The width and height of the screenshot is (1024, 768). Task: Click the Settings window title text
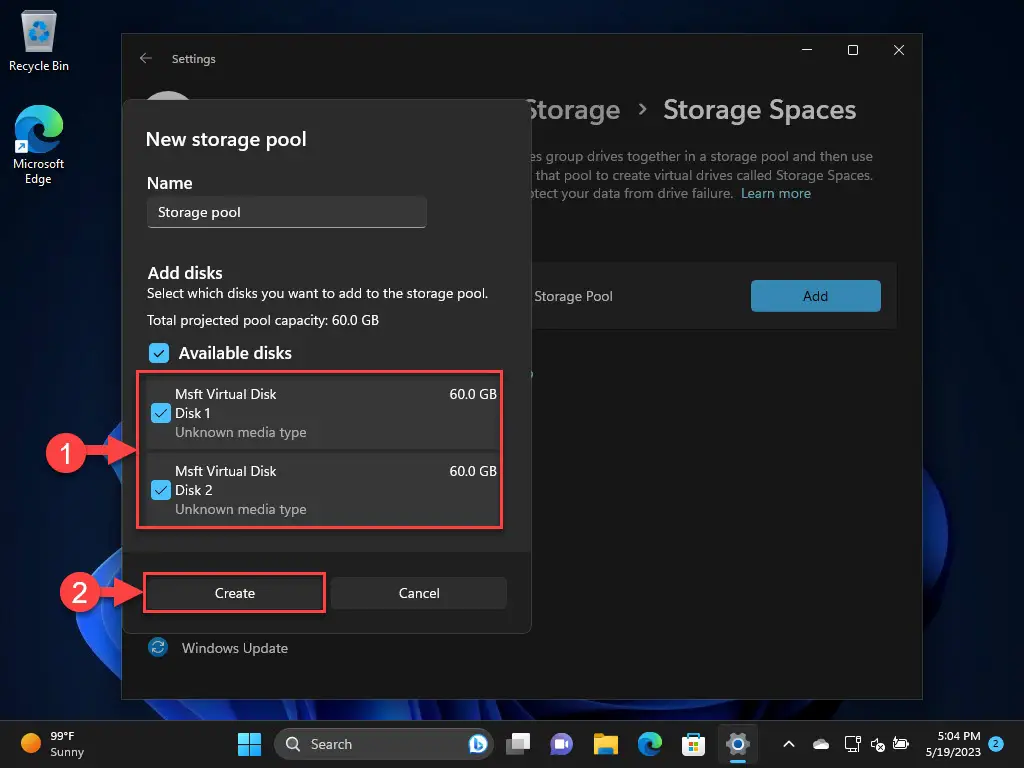point(193,59)
